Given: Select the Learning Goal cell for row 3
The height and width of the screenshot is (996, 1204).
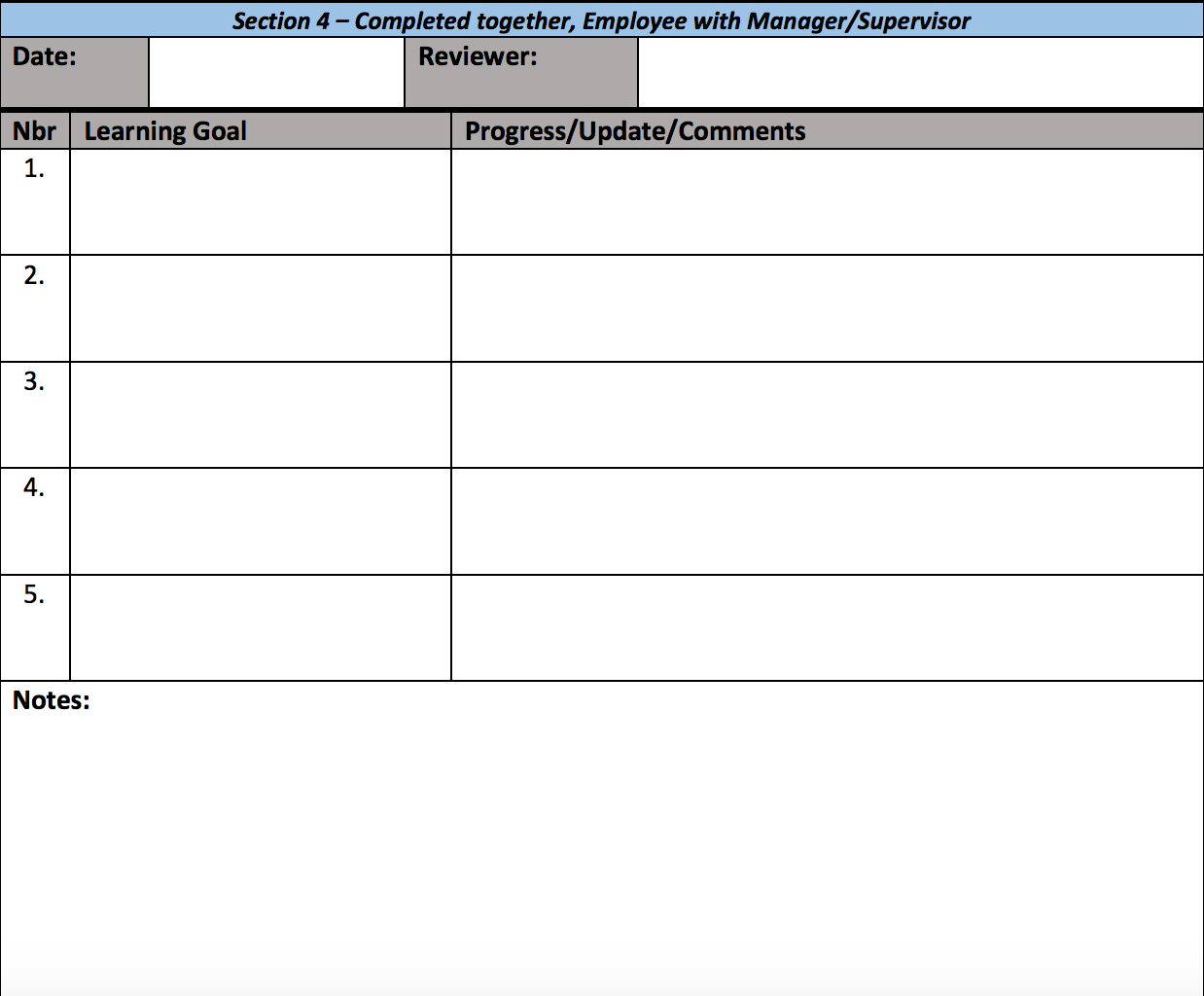Looking at the screenshot, I should click(x=261, y=415).
